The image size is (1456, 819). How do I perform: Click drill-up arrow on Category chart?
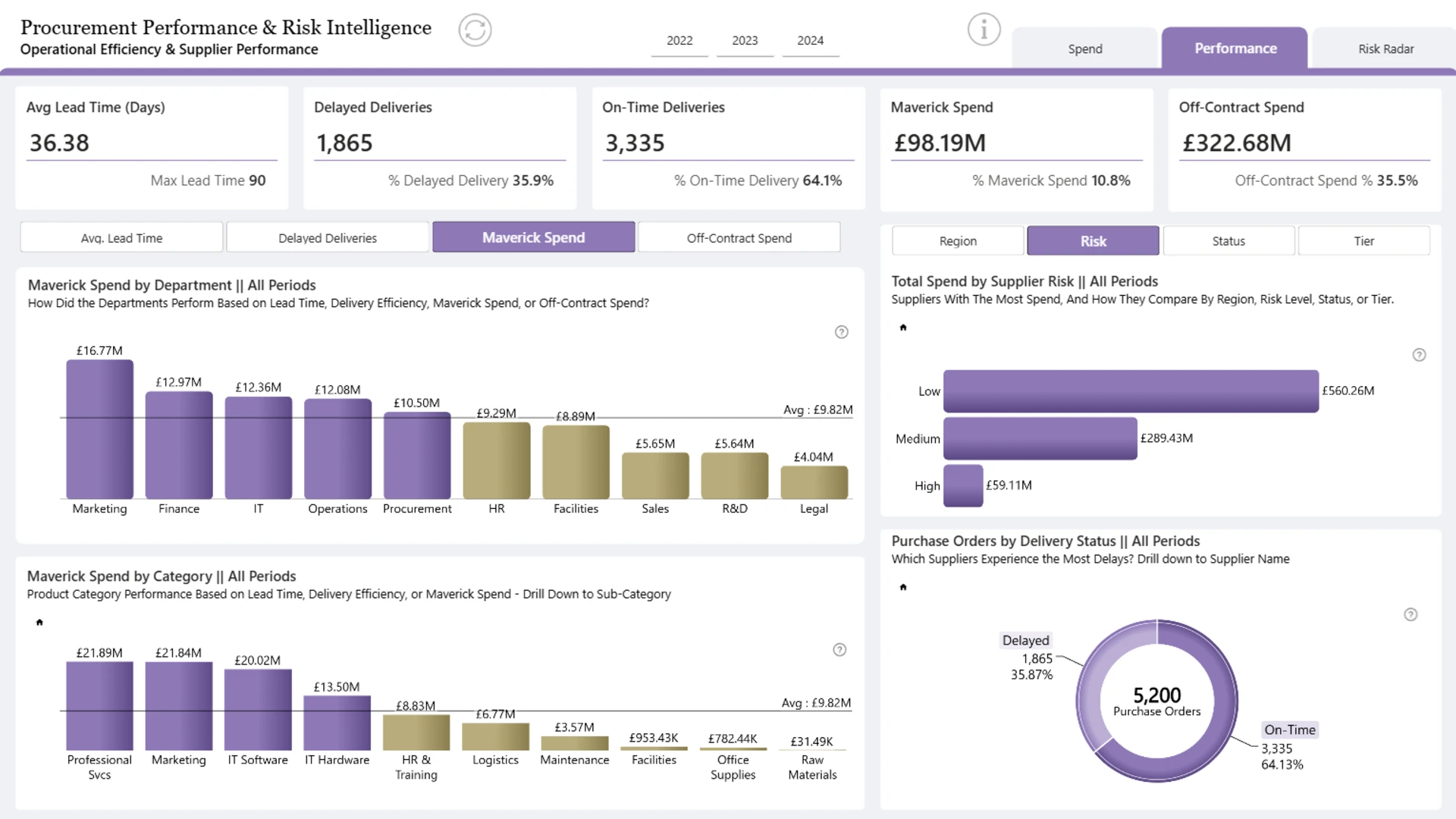pos(39,623)
